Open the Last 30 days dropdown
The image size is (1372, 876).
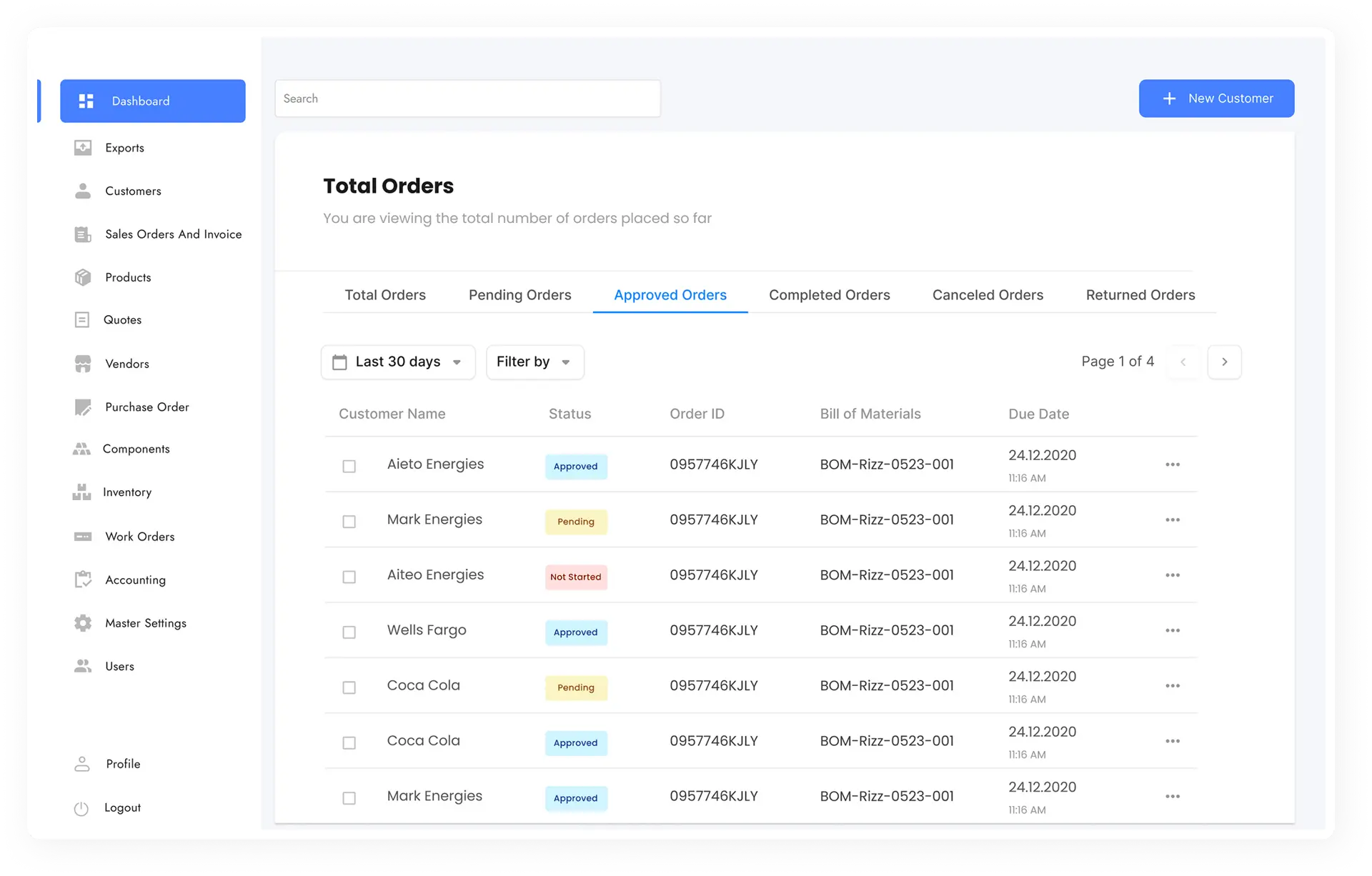click(398, 362)
